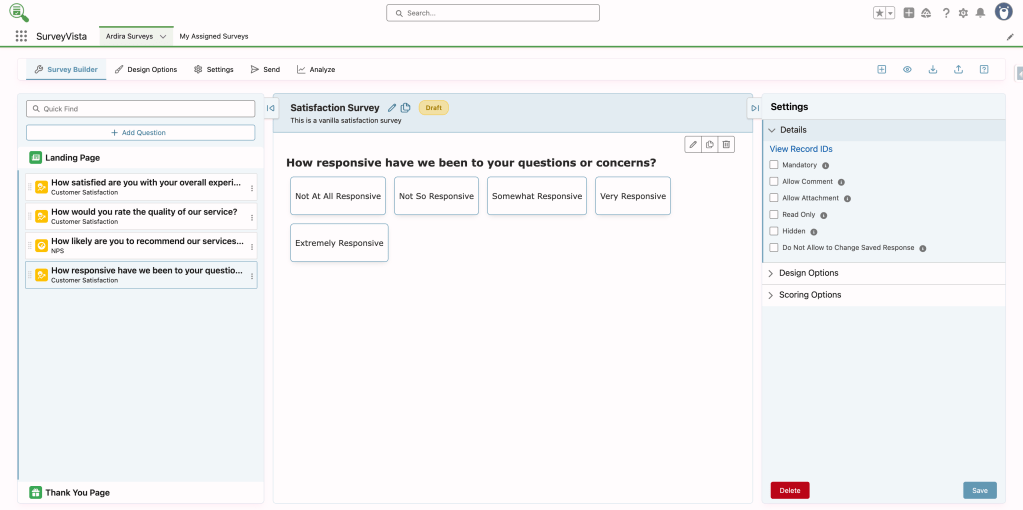This screenshot has height=510, width=1023.
Task: Switch to the Send tab
Action: pos(266,69)
